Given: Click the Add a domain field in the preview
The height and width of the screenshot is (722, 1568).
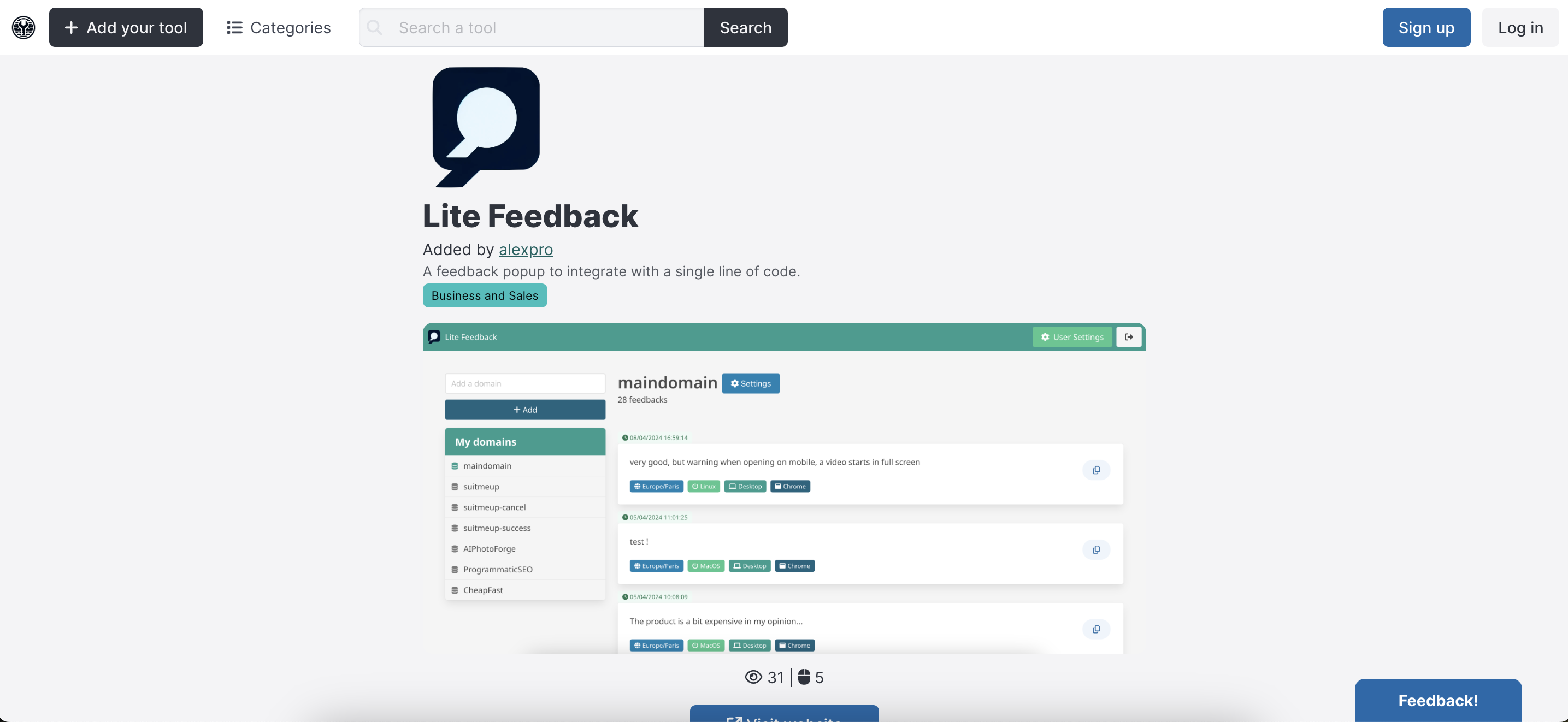Looking at the screenshot, I should (524, 383).
